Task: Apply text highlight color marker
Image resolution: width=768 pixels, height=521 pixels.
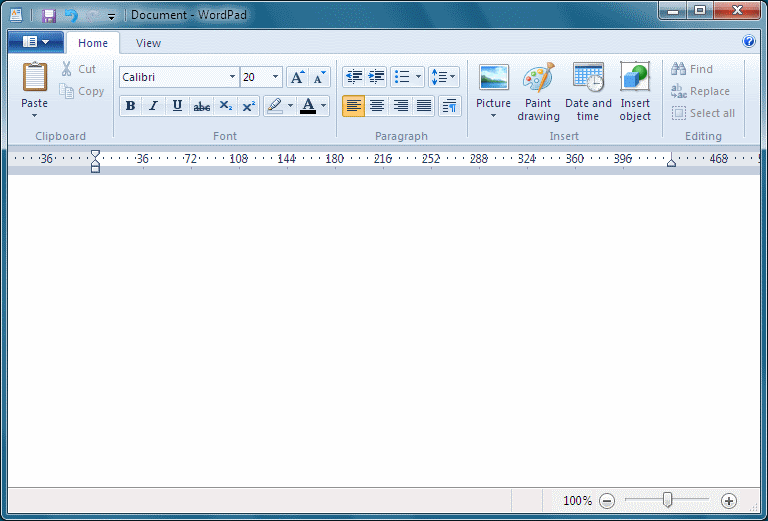Action: tap(275, 106)
